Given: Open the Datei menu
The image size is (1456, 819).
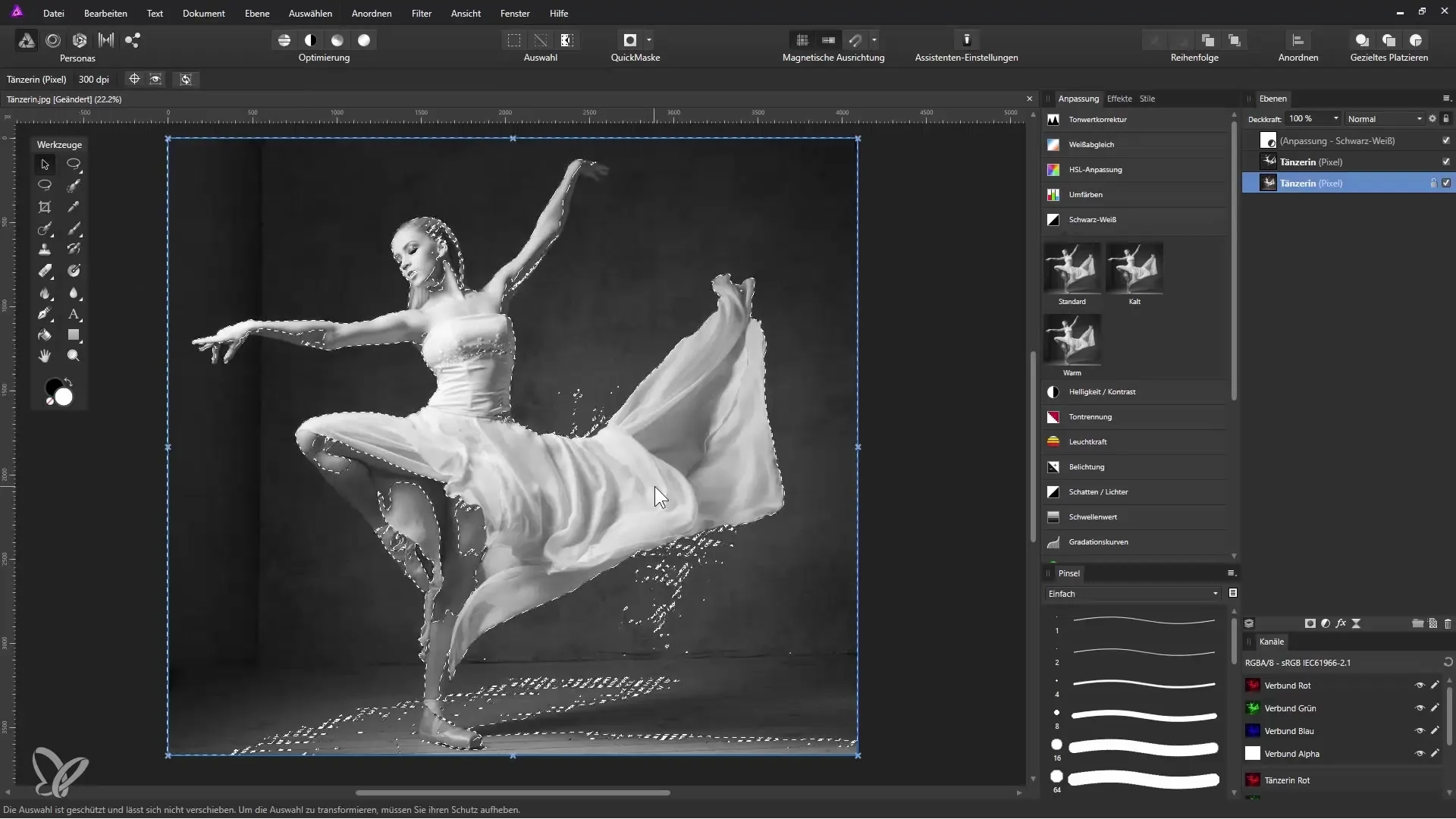Looking at the screenshot, I should click(54, 14).
